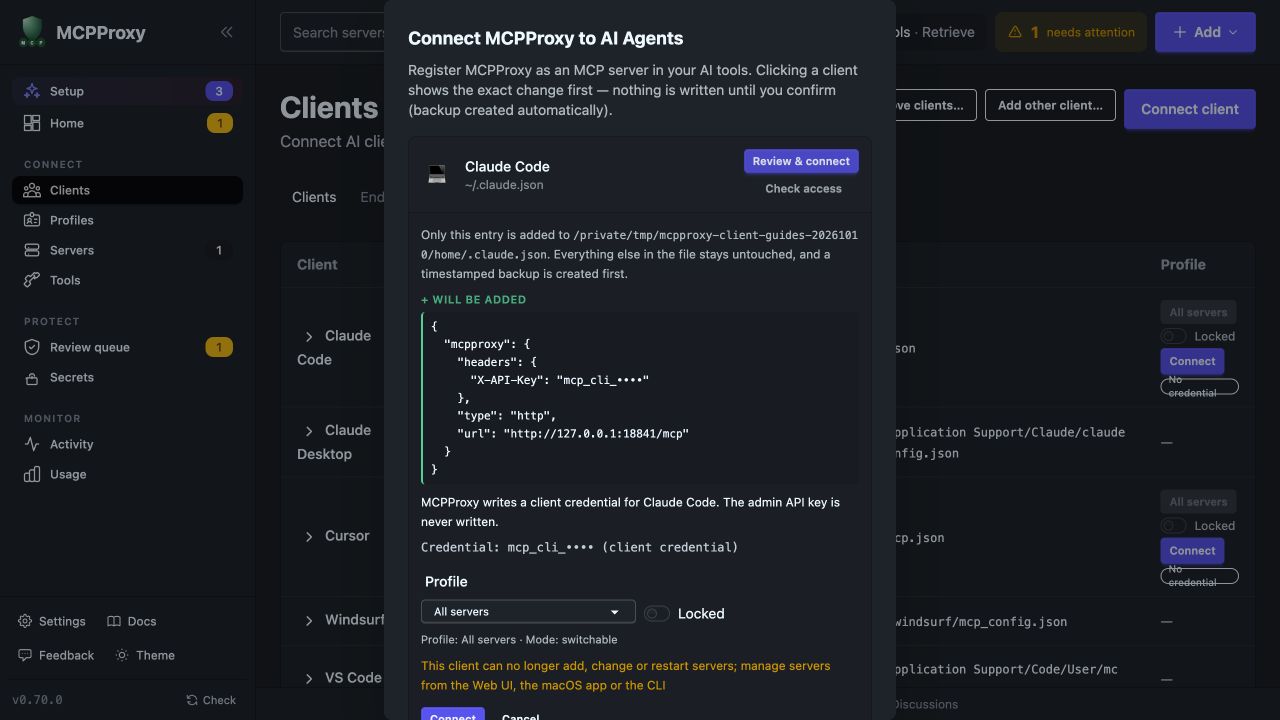
Task: Expand the Windsurf table row
Action: tap(309, 620)
